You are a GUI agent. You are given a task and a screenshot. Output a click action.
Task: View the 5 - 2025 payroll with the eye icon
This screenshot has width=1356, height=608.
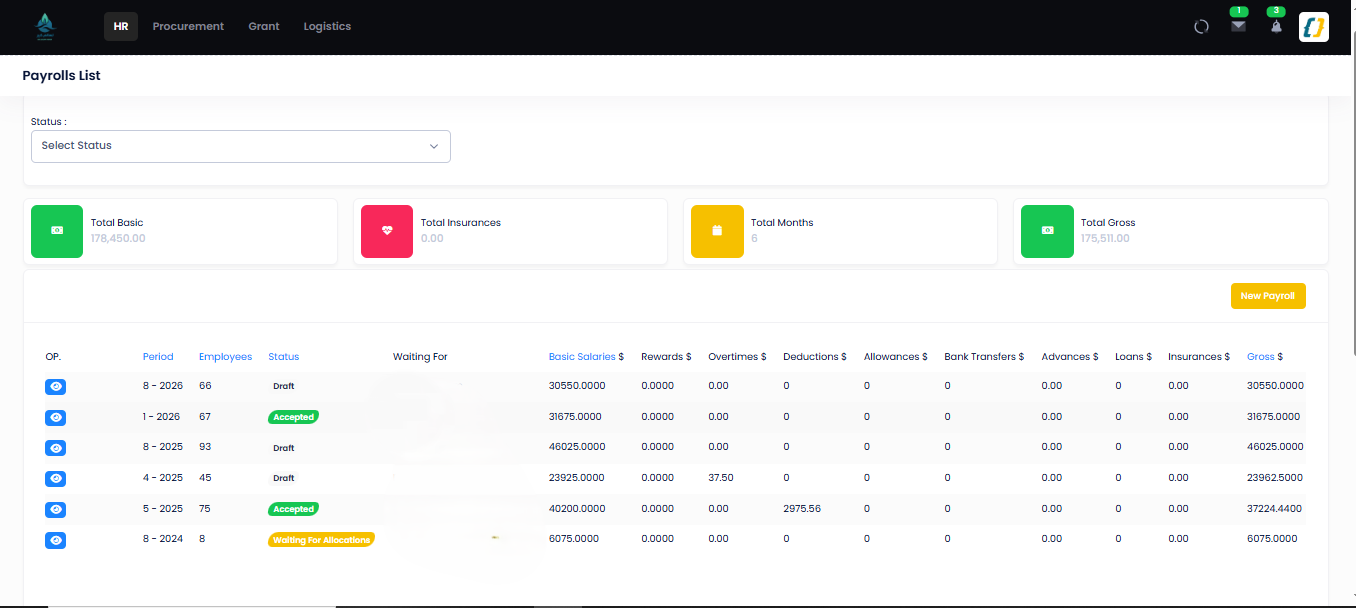click(x=56, y=509)
